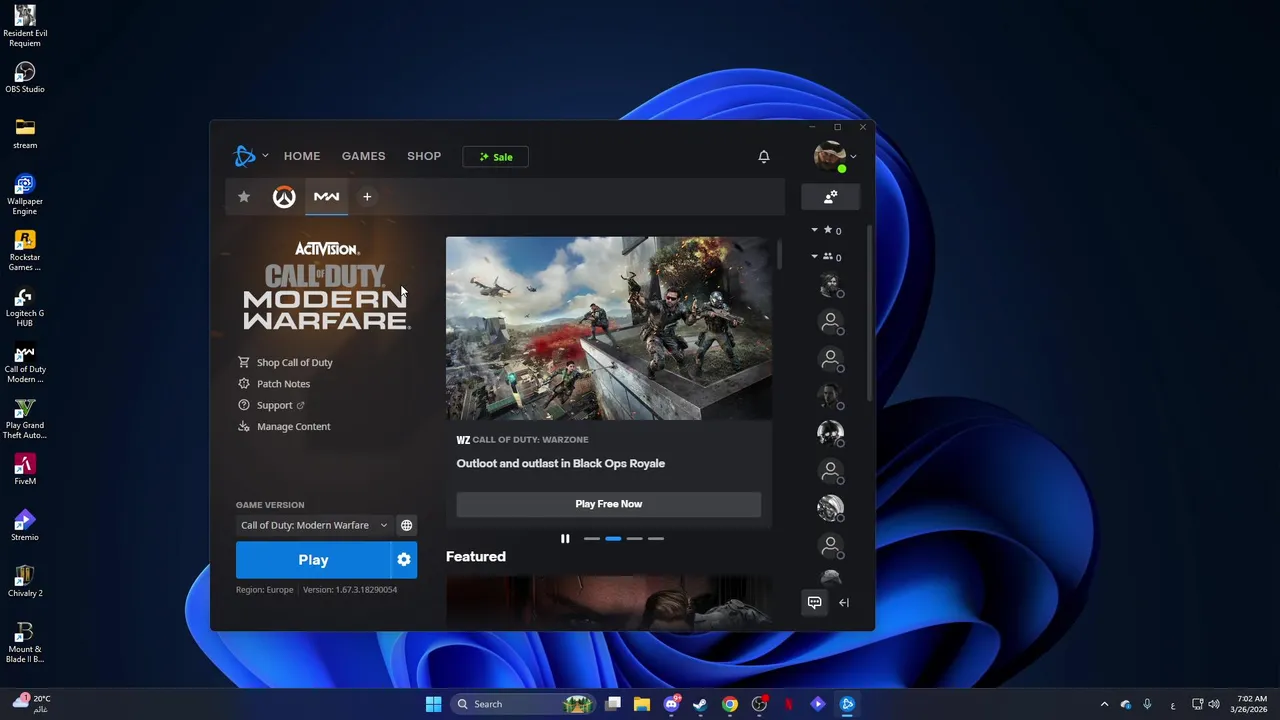The image size is (1280, 720).
Task: Open Patch Notes link
Action: (274, 384)
